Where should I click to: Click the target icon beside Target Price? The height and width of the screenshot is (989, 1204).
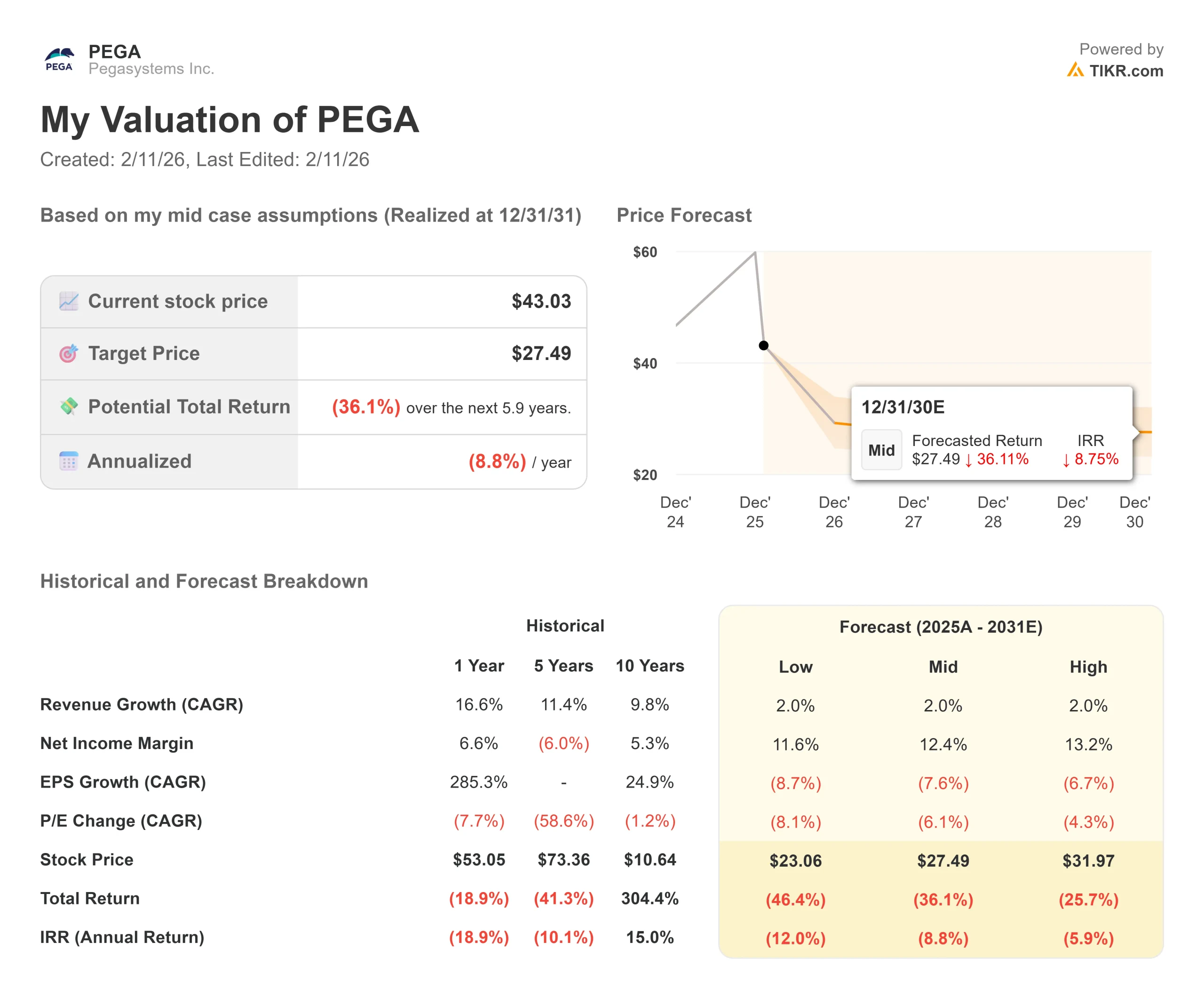click(x=69, y=353)
